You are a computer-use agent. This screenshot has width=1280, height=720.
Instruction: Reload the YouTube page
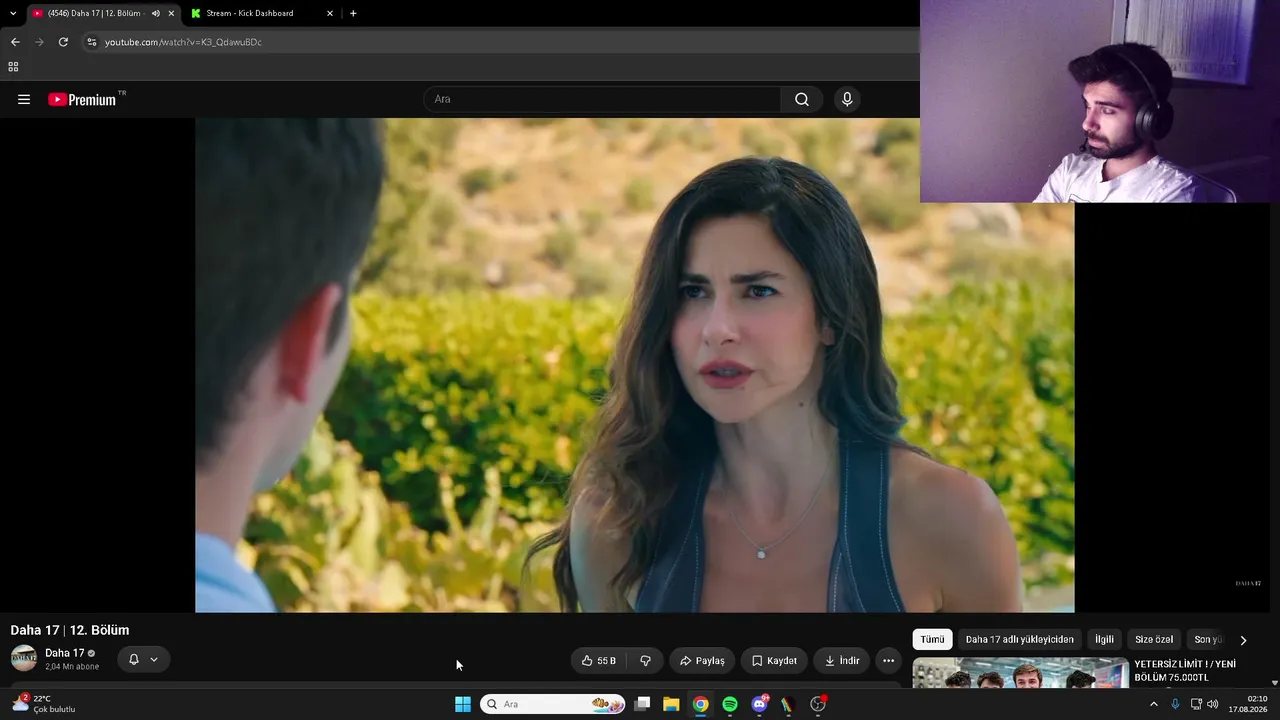[x=63, y=42]
